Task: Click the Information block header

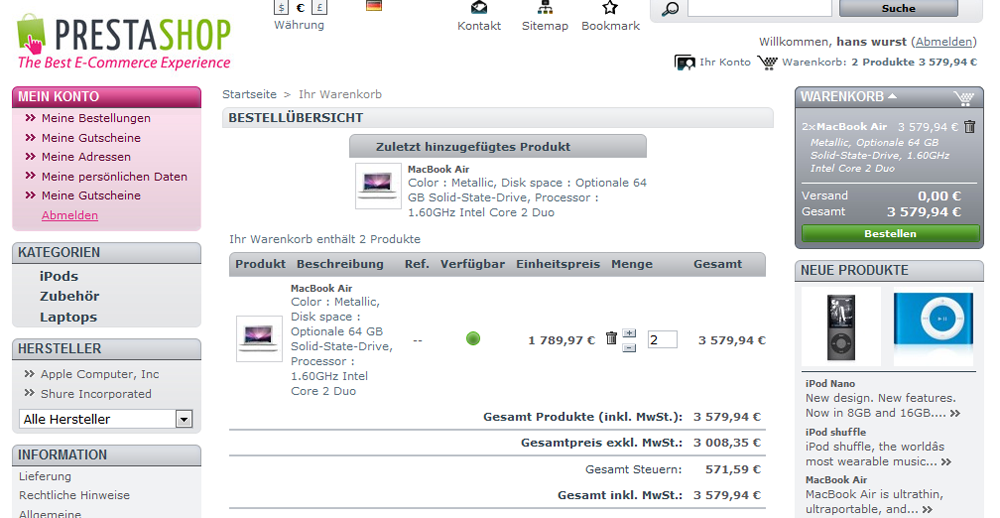Action: pyautogui.click(x=107, y=455)
